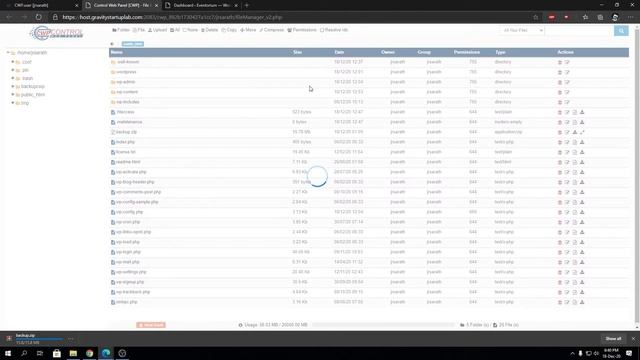Click the delete trash icon for wp-admin row
Screen dimensions: 640x360
click(x=560, y=82)
